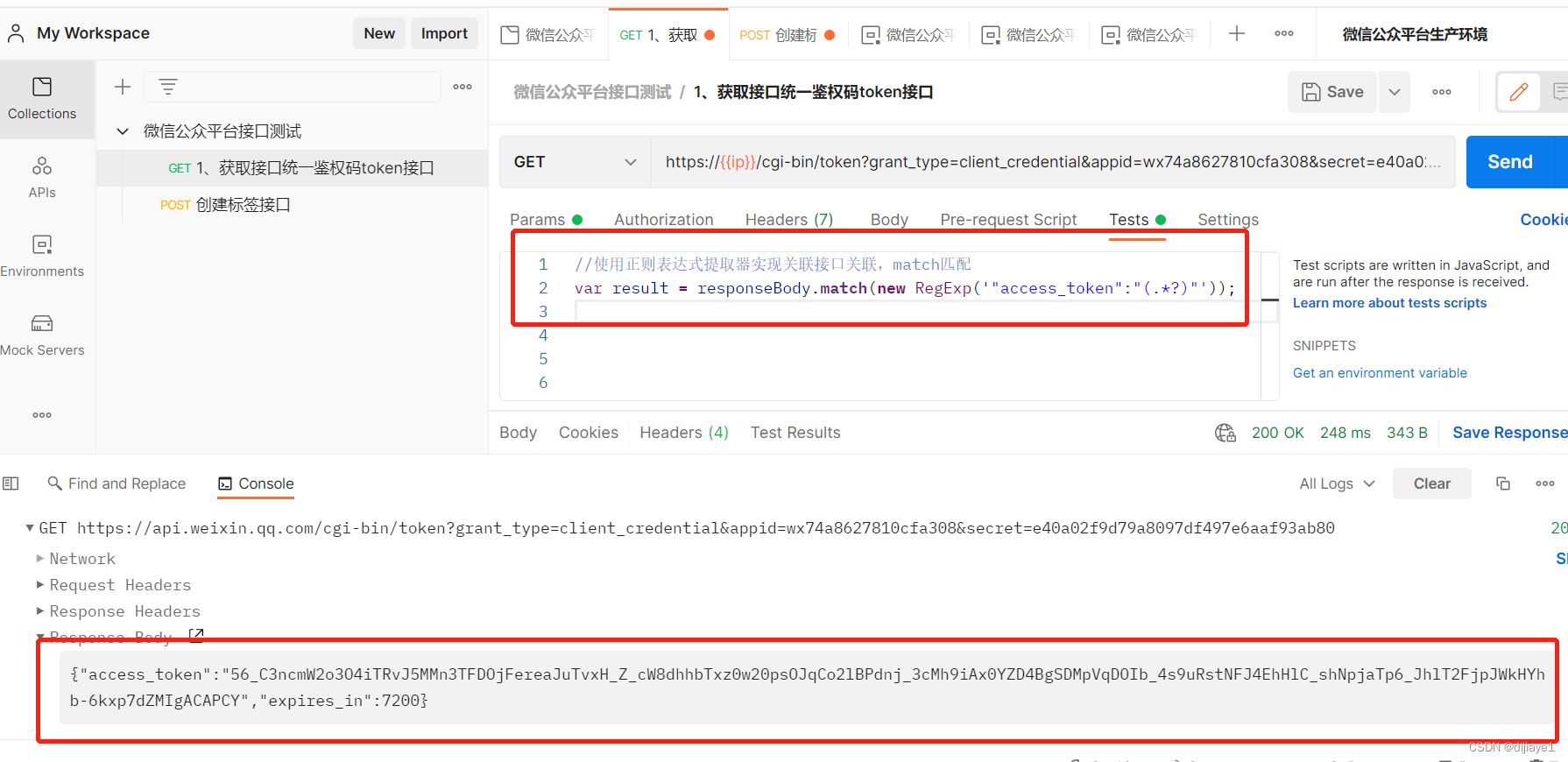Switch to the Params tab

(546, 220)
